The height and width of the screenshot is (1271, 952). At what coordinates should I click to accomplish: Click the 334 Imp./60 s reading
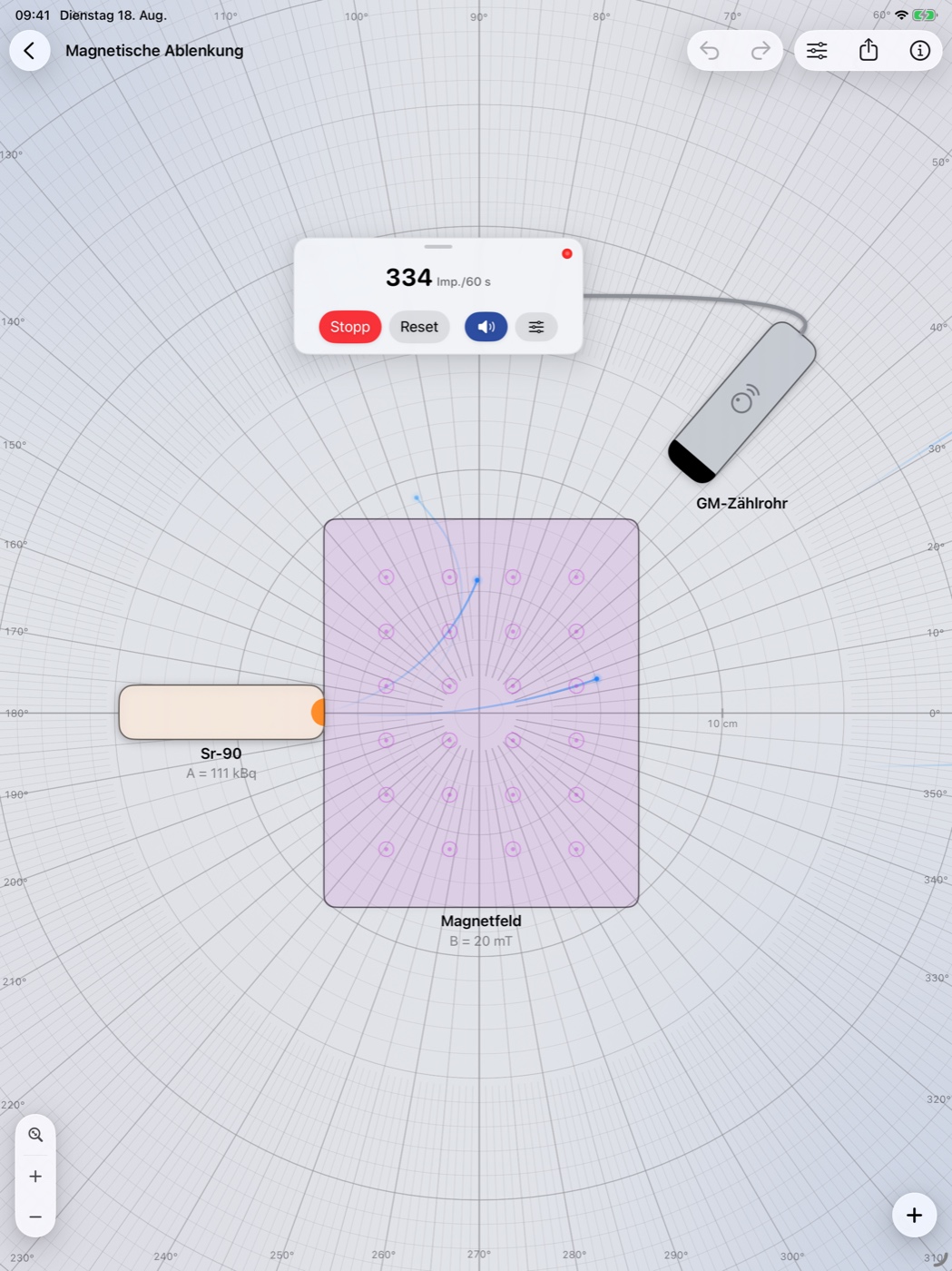tap(437, 278)
